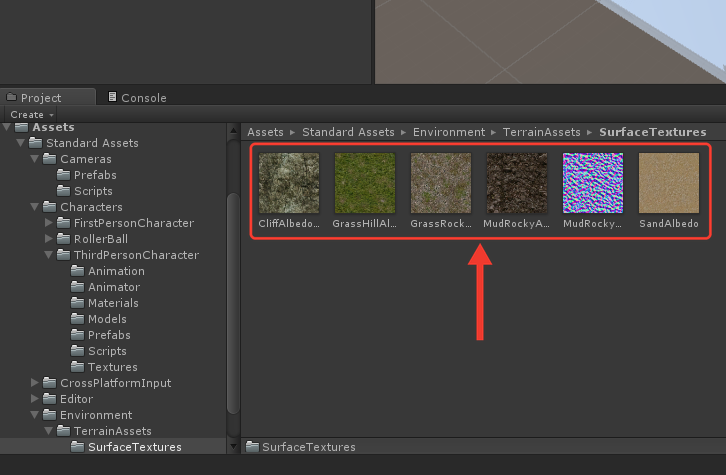The image size is (726, 475).
Task: Expand the FirstPersonCharacter folder arrow
Action: pyautogui.click(x=48, y=223)
